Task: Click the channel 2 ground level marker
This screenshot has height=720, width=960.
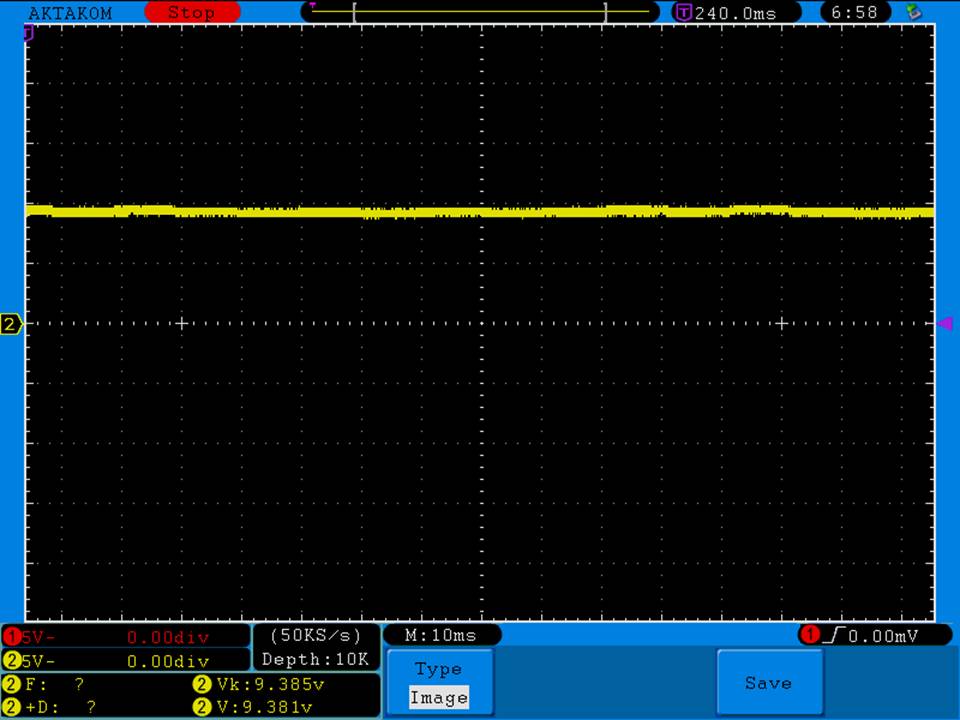Action: [11, 324]
